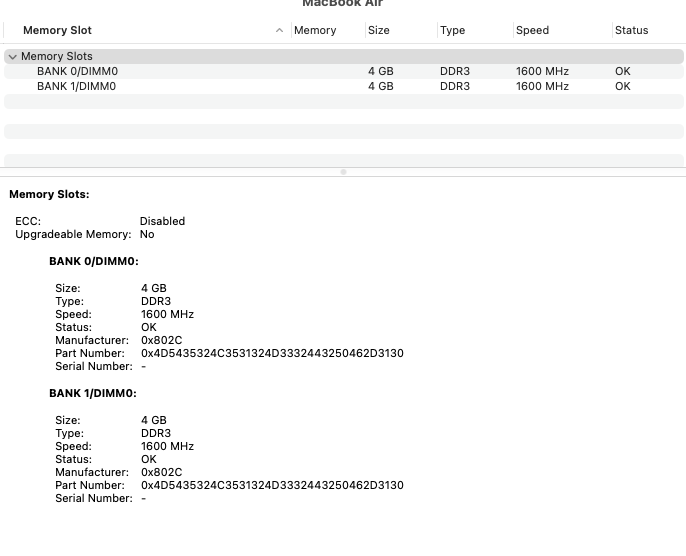Screen dimensions: 686x556
Task: Click OK status cell for BANK 0/DIMM0 row
Action: [623, 71]
